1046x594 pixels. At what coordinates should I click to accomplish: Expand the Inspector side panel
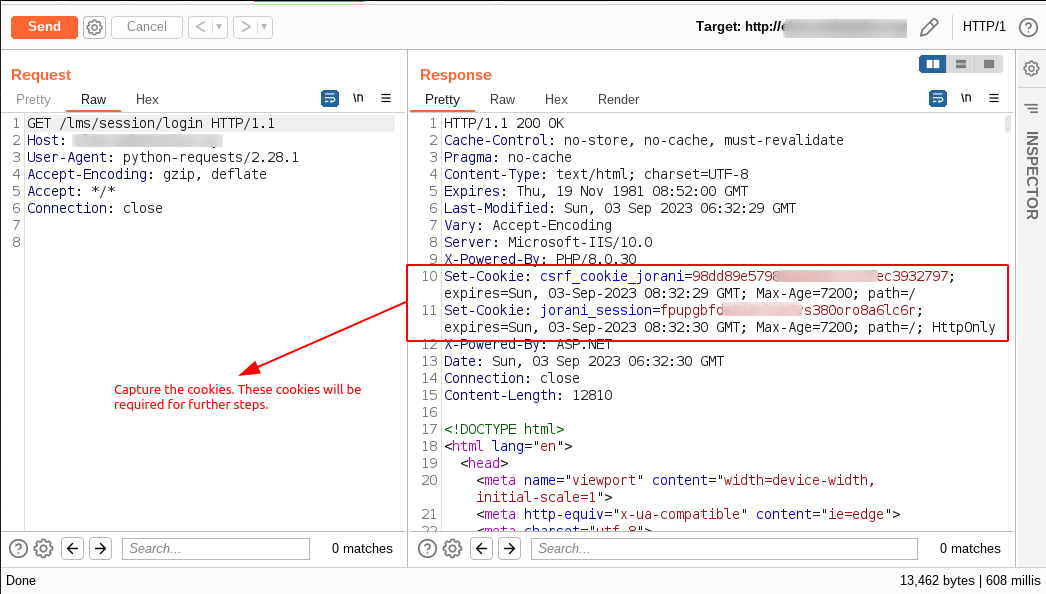[x=1032, y=176]
